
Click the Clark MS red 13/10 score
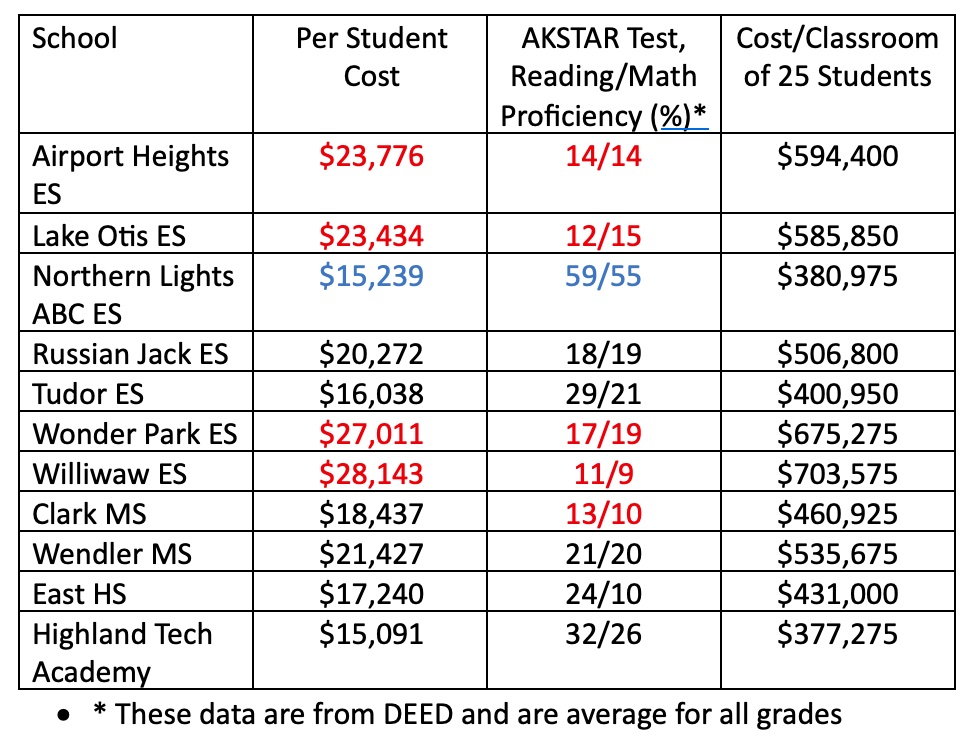pyautogui.click(x=603, y=513)
